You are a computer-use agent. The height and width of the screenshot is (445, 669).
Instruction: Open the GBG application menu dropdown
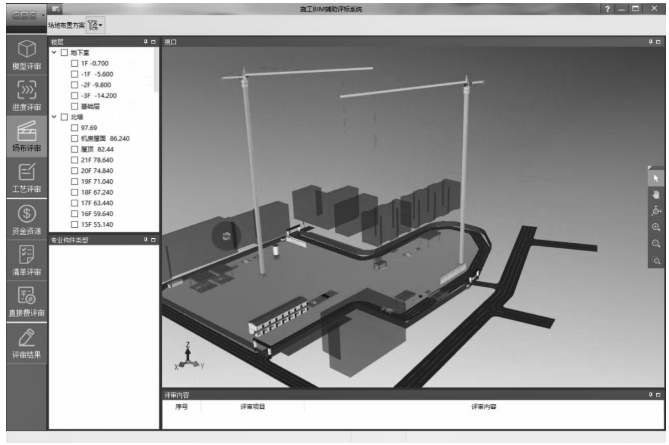pos(26,16)
